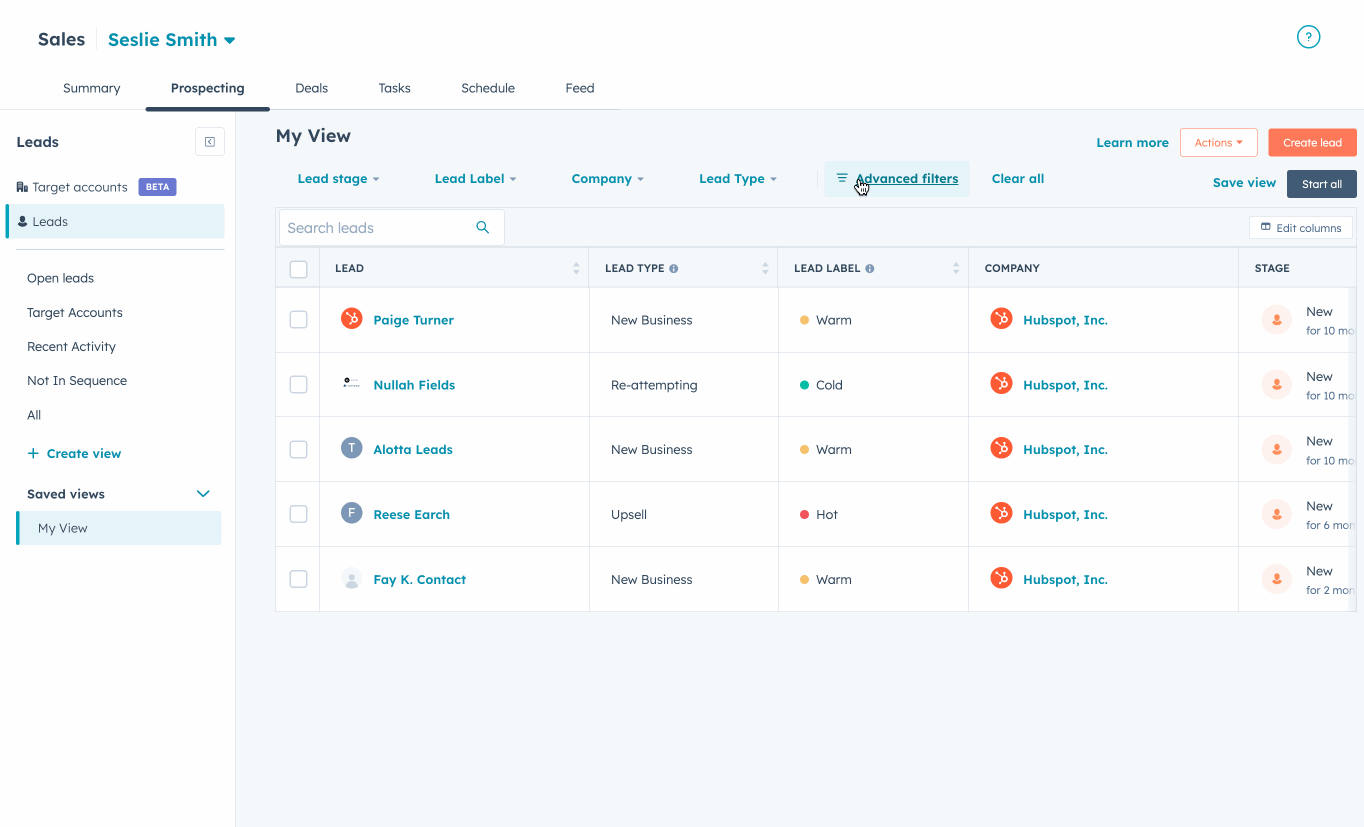Click the Clear all filters link
Viewport: 1364px width, 827px height.
(1017, 178)
